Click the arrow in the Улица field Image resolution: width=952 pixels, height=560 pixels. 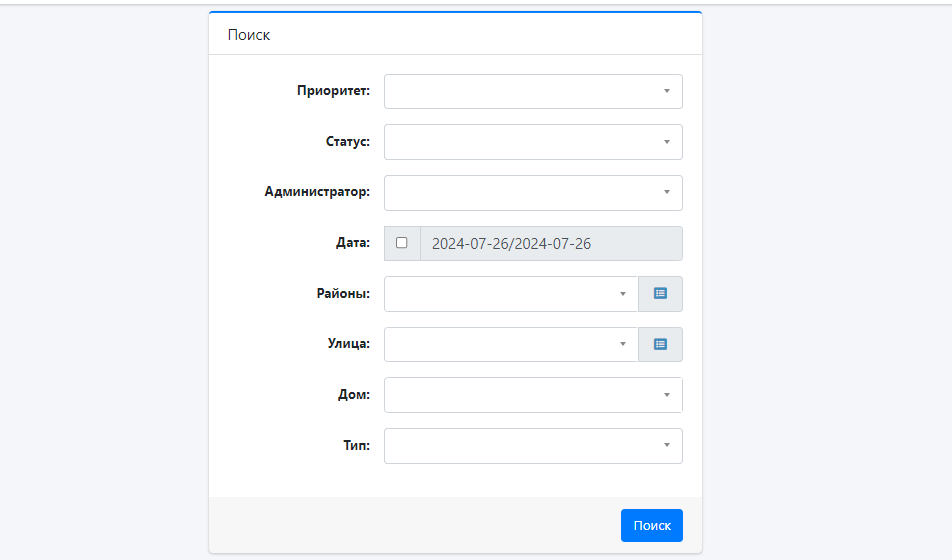click(x=622, y=344)
